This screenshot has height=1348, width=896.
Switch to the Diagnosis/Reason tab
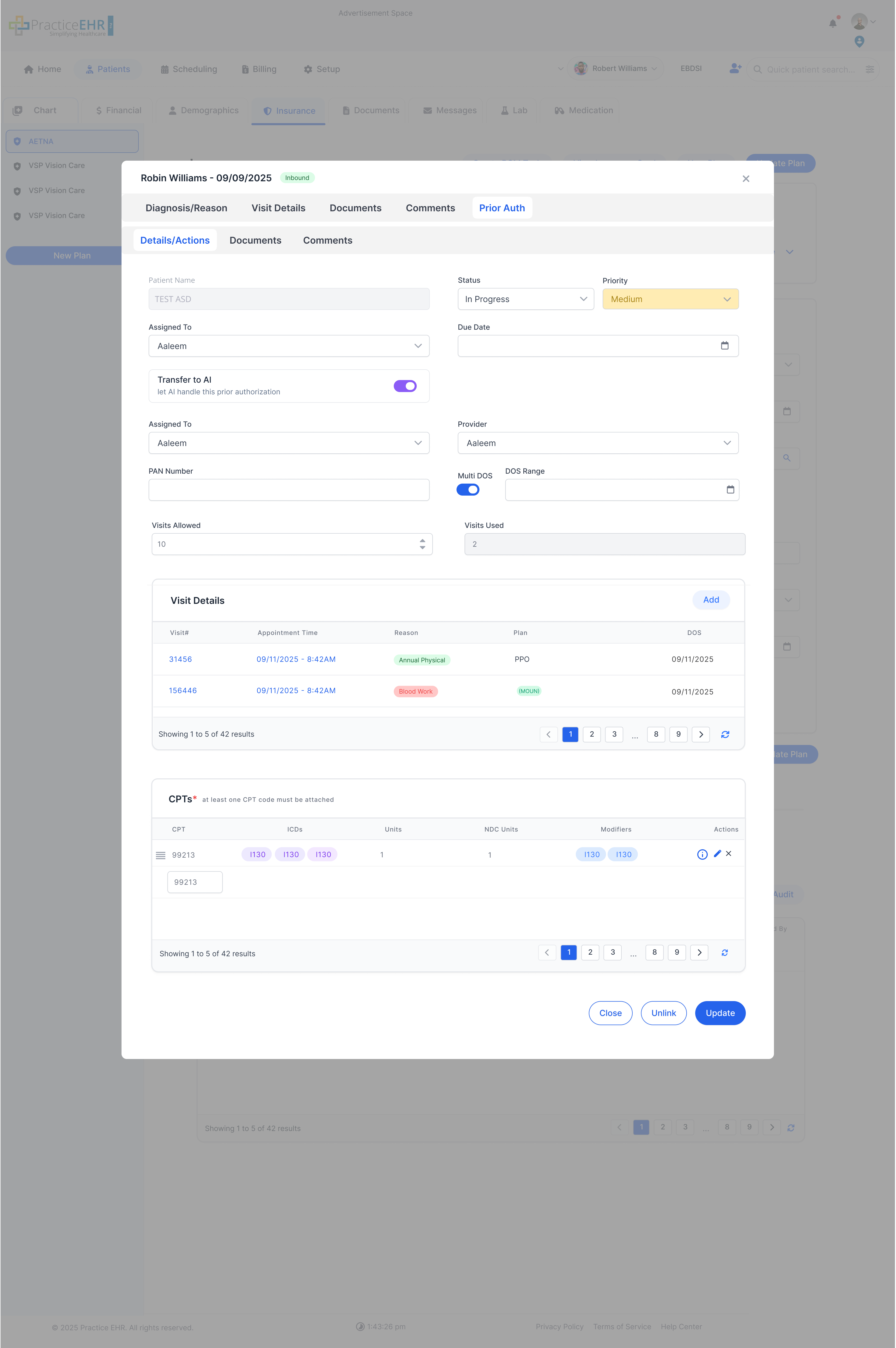pyautogui.click(x=186, y=208)
